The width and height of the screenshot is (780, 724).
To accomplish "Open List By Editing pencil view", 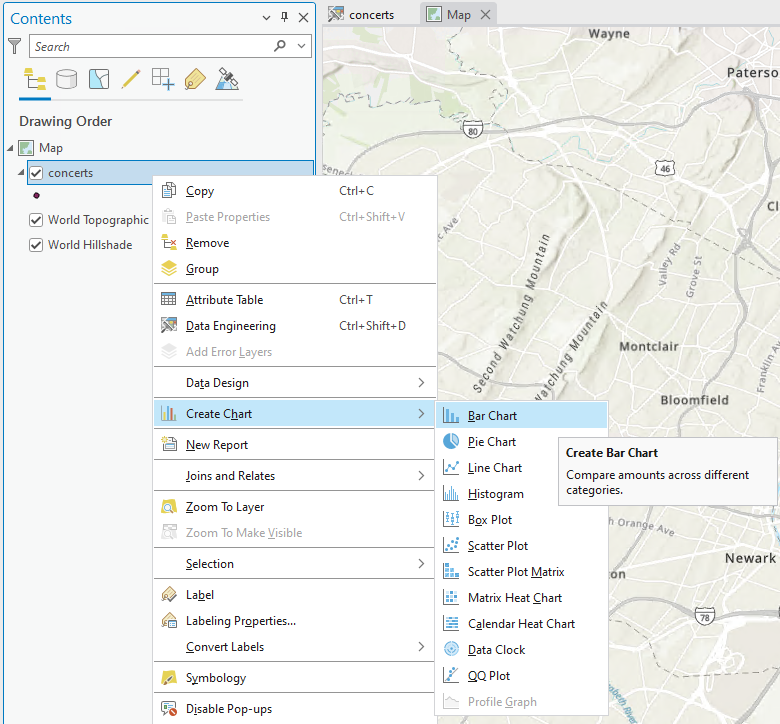I will tap(131, 80).
